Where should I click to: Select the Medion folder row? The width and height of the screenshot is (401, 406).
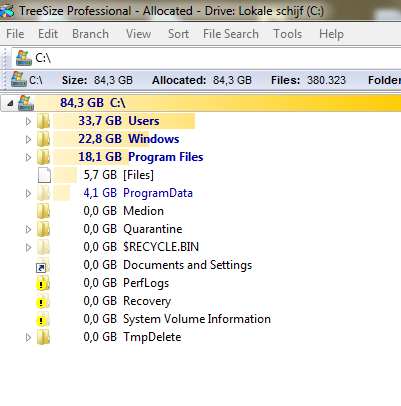pos(124,211)
